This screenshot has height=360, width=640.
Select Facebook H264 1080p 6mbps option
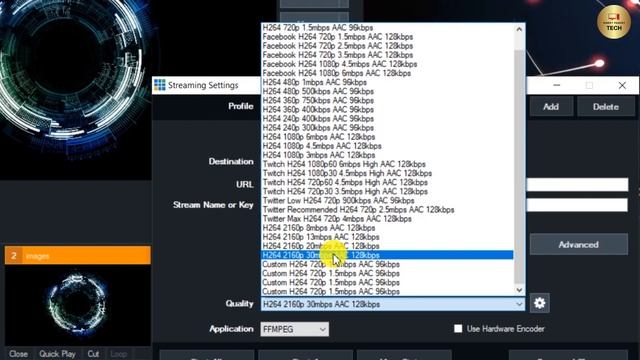tap(387, 73)
